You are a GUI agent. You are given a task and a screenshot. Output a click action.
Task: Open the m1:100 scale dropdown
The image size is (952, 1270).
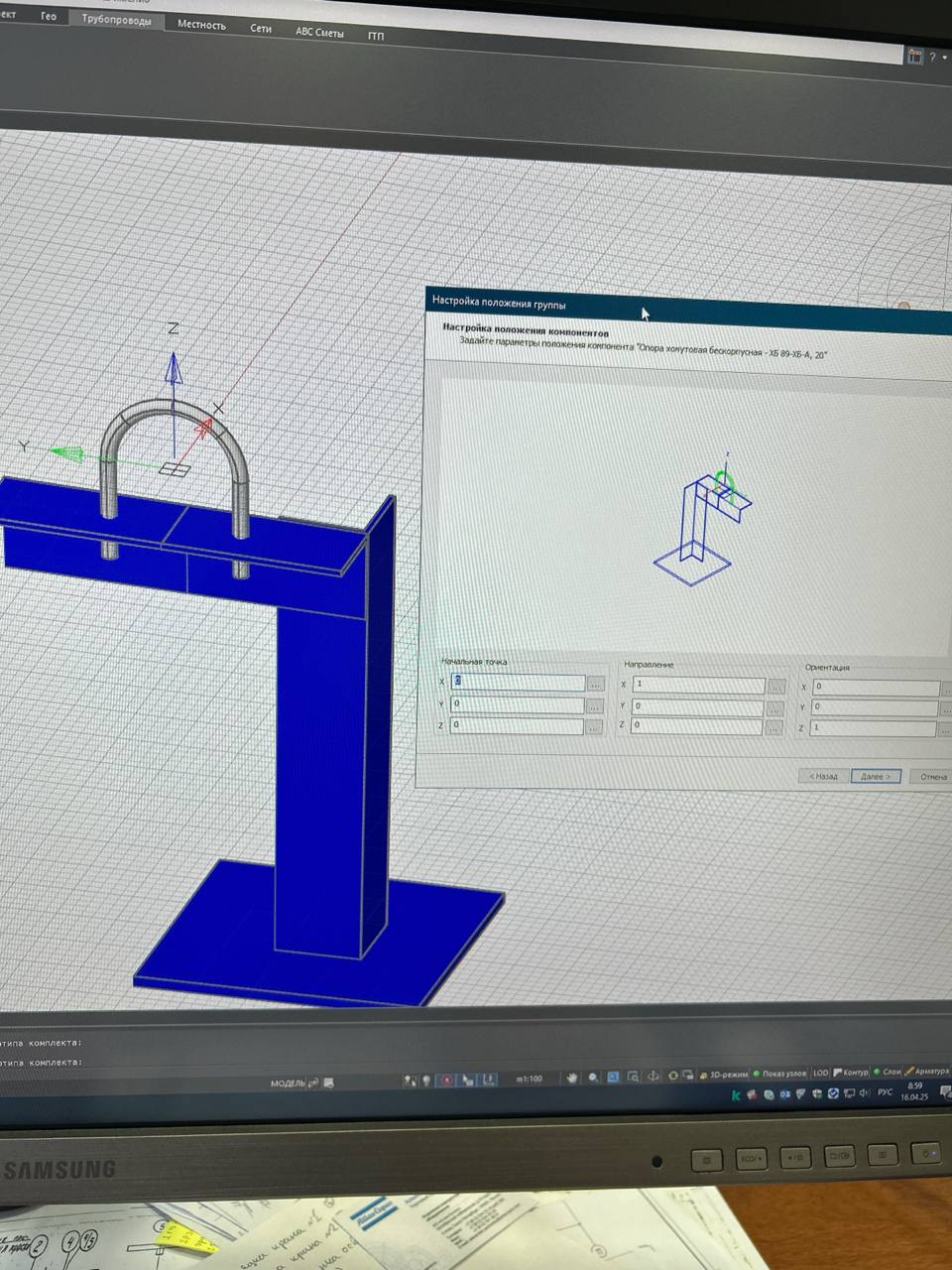[x=530, y=1079]
